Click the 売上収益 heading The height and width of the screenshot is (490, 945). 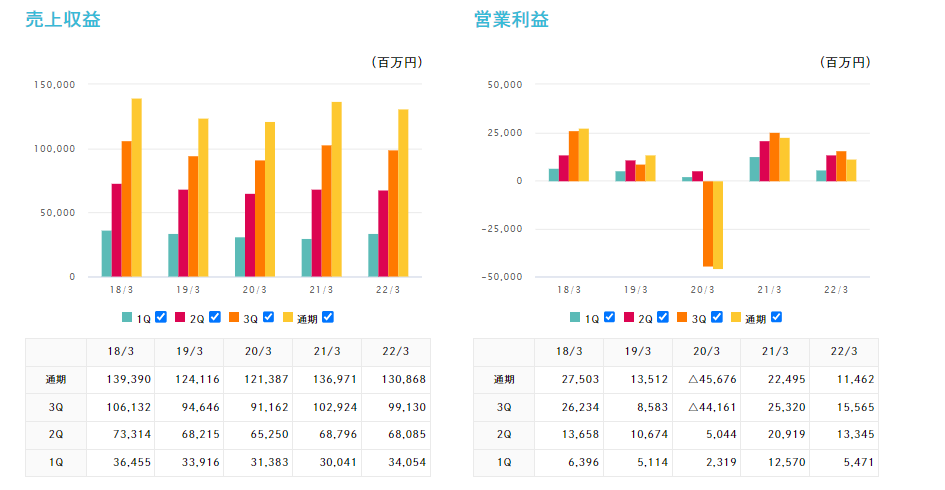pyautogui.click(x=63, y=20)
